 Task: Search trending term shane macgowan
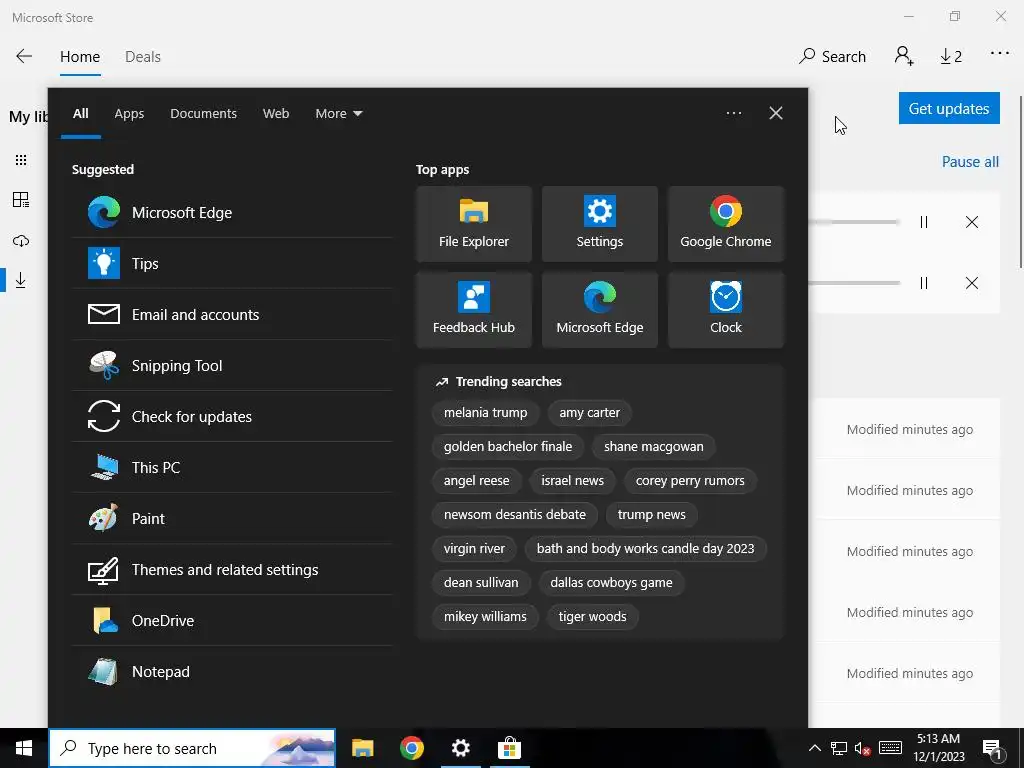[653, 447]
